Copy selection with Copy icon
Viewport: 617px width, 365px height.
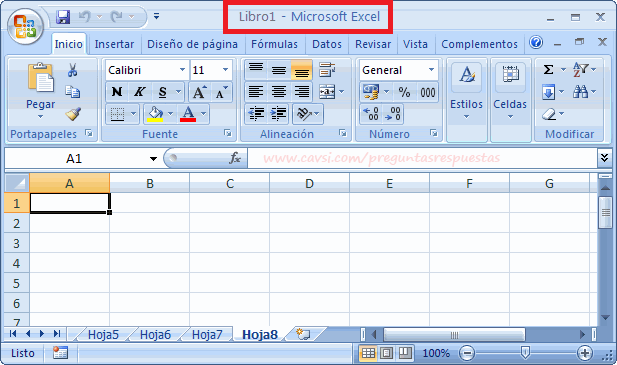coord(72,92)
